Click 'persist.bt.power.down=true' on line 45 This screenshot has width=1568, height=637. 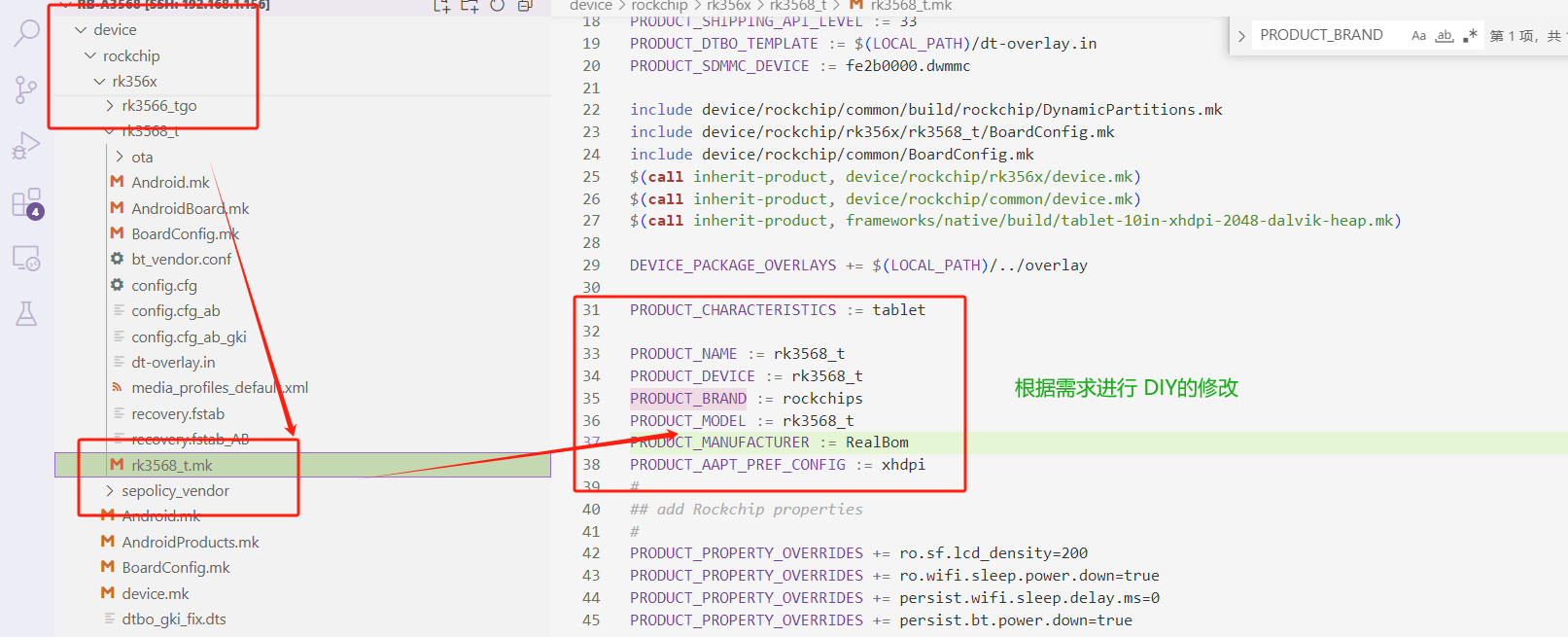point(1016,620)
